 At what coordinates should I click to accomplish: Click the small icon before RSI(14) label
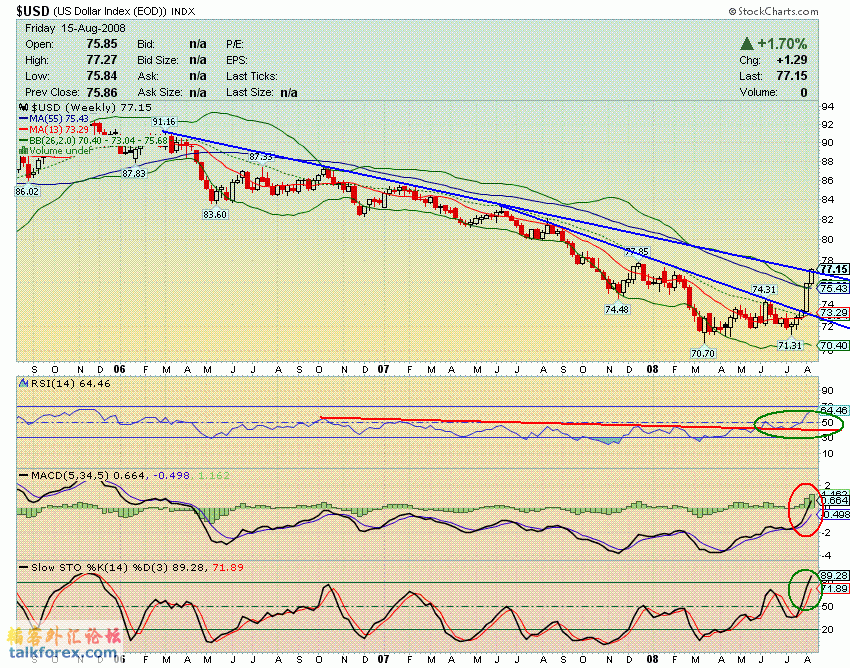click(x=23, y=383)
